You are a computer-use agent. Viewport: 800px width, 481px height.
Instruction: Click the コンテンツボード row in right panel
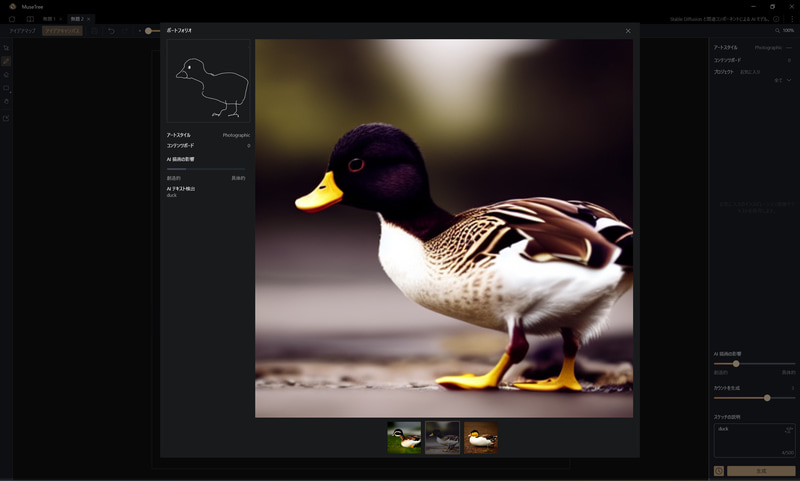tap(754, 60)
